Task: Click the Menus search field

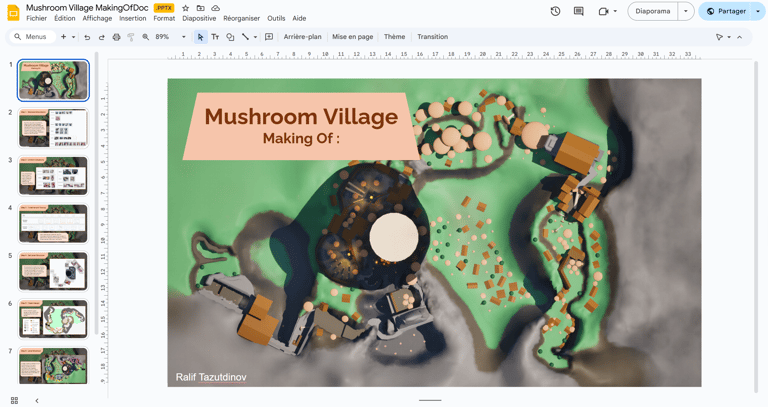Action: (x=33, y=37)
